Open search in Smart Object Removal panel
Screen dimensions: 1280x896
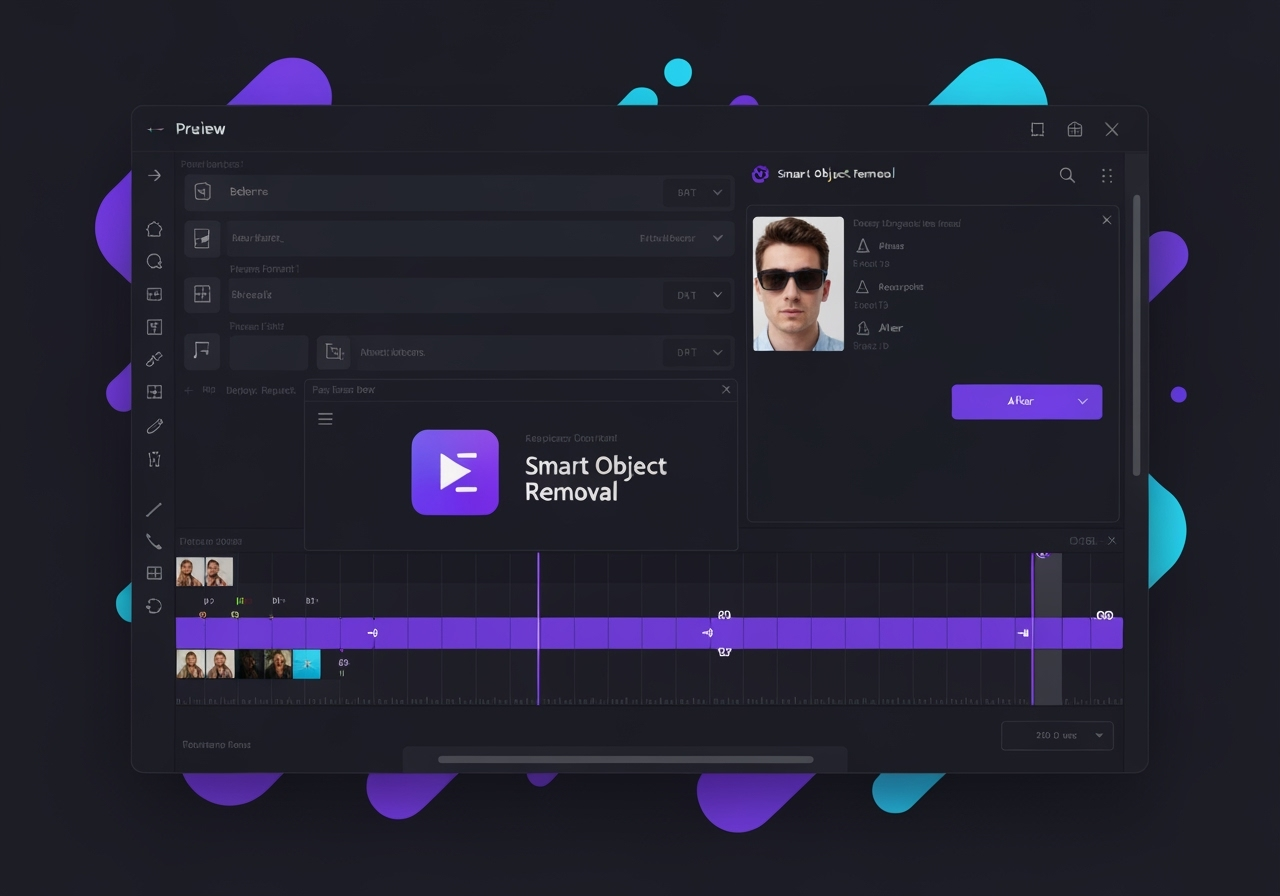(x=1067, y=175)
